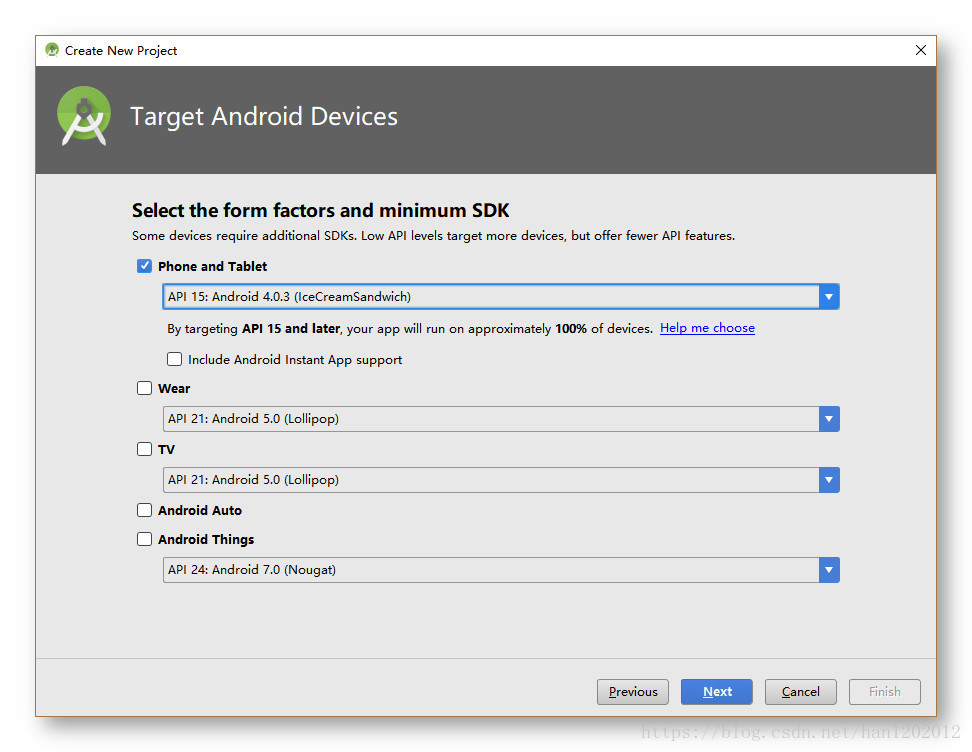Click the small Android Studio title bar icon
Viewport: 972px width, 752px height.
point(52,50)
